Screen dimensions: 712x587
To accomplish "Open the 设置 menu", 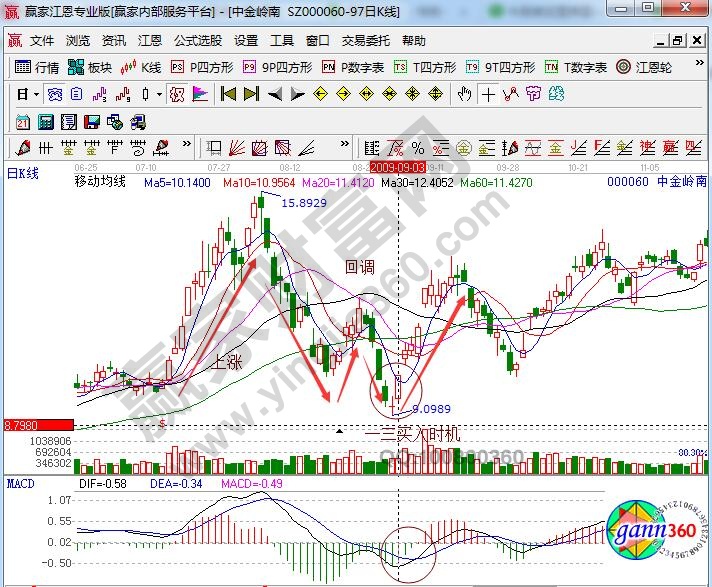I will [246, 41].
